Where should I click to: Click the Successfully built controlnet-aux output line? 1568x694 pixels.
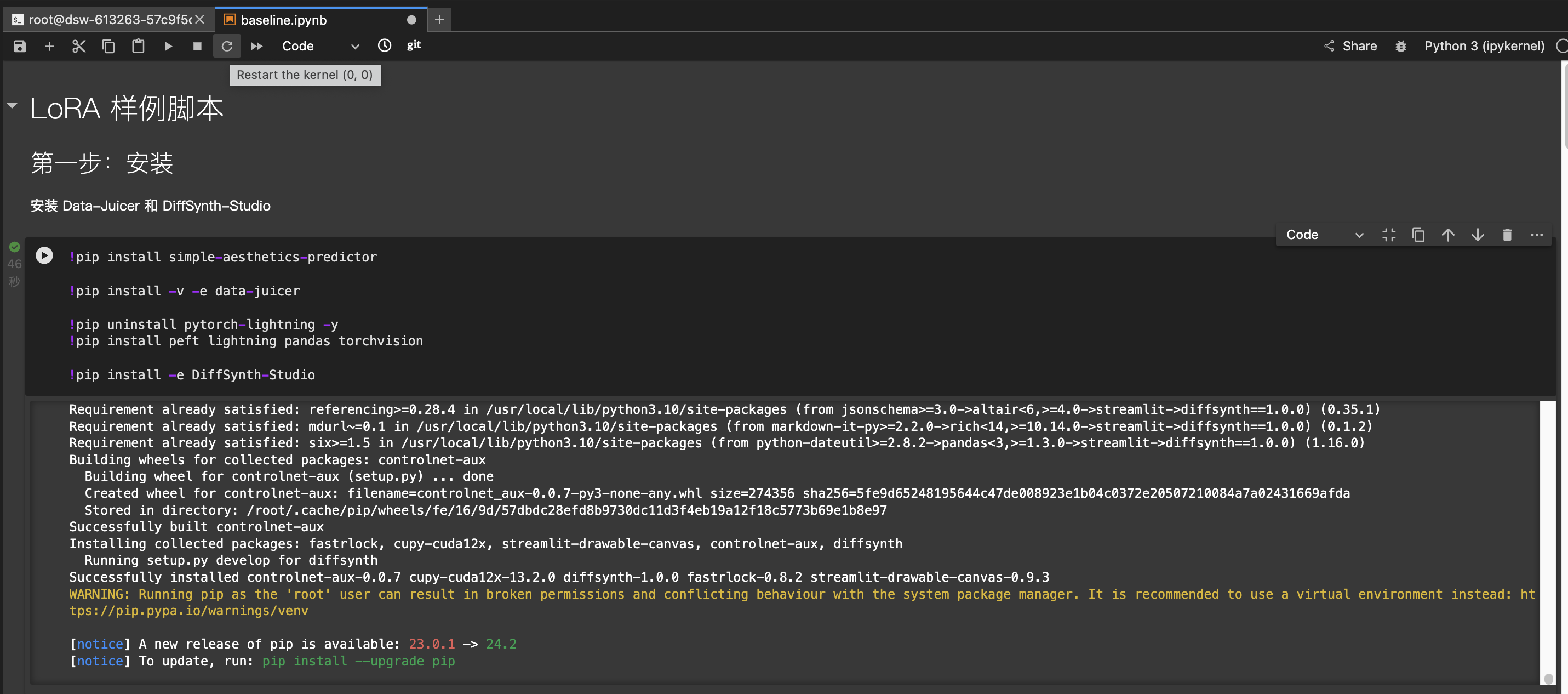tap(196, 527)
